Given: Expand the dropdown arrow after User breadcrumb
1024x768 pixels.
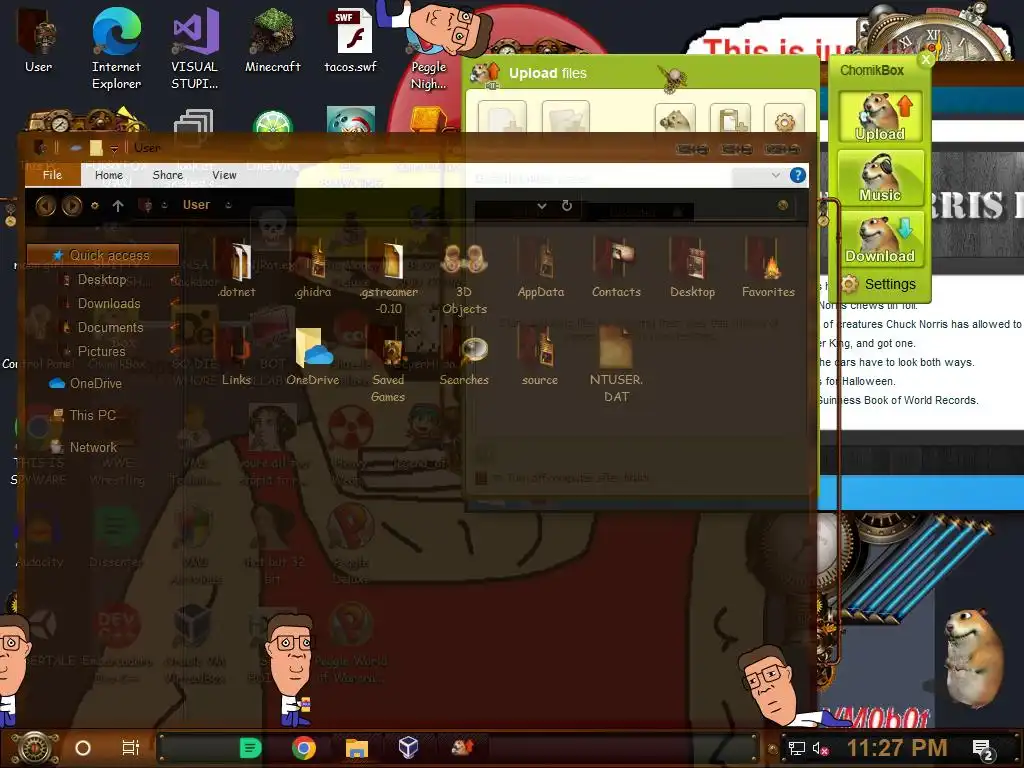Looking at the screenshot, I should (x=228, y=205).
